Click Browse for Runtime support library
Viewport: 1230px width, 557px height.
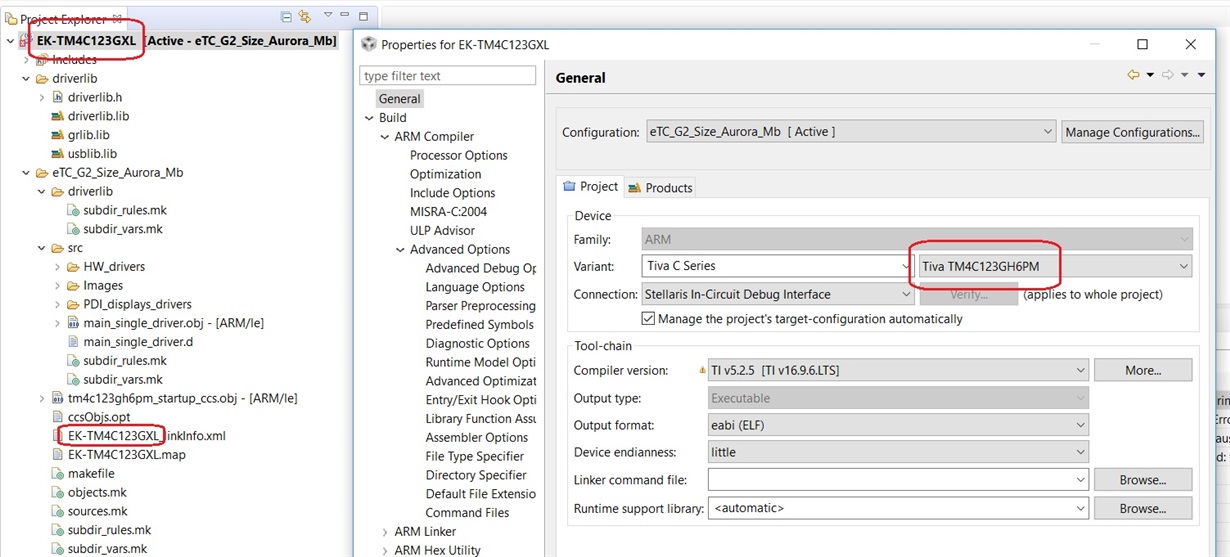1143,509
